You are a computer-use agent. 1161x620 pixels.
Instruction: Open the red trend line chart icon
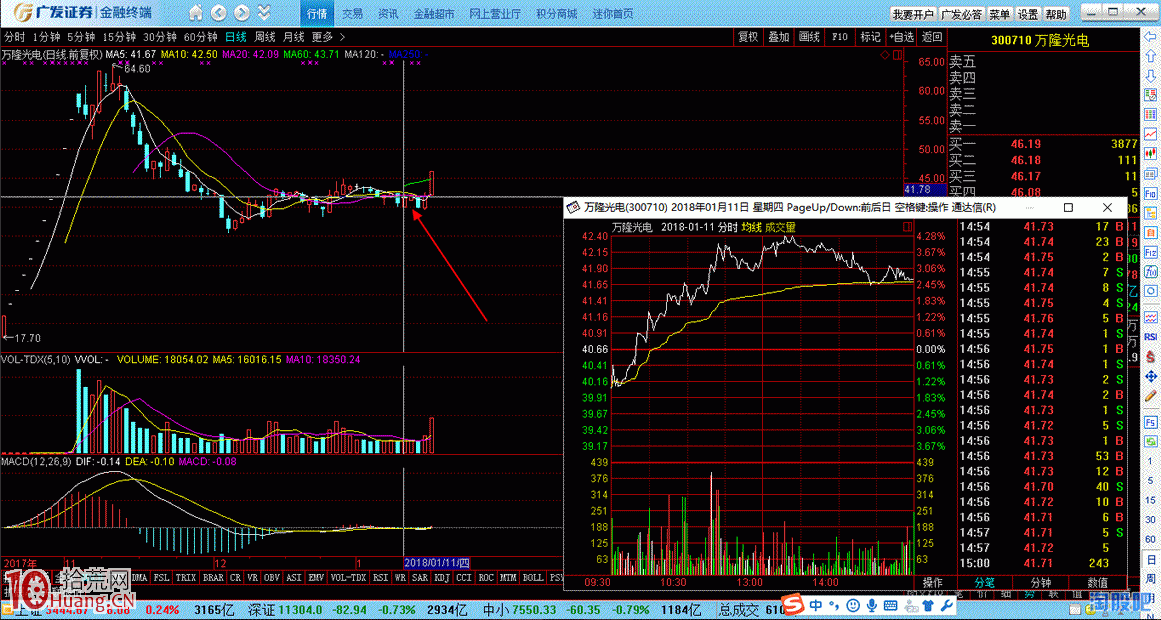tap(1151, 133)
